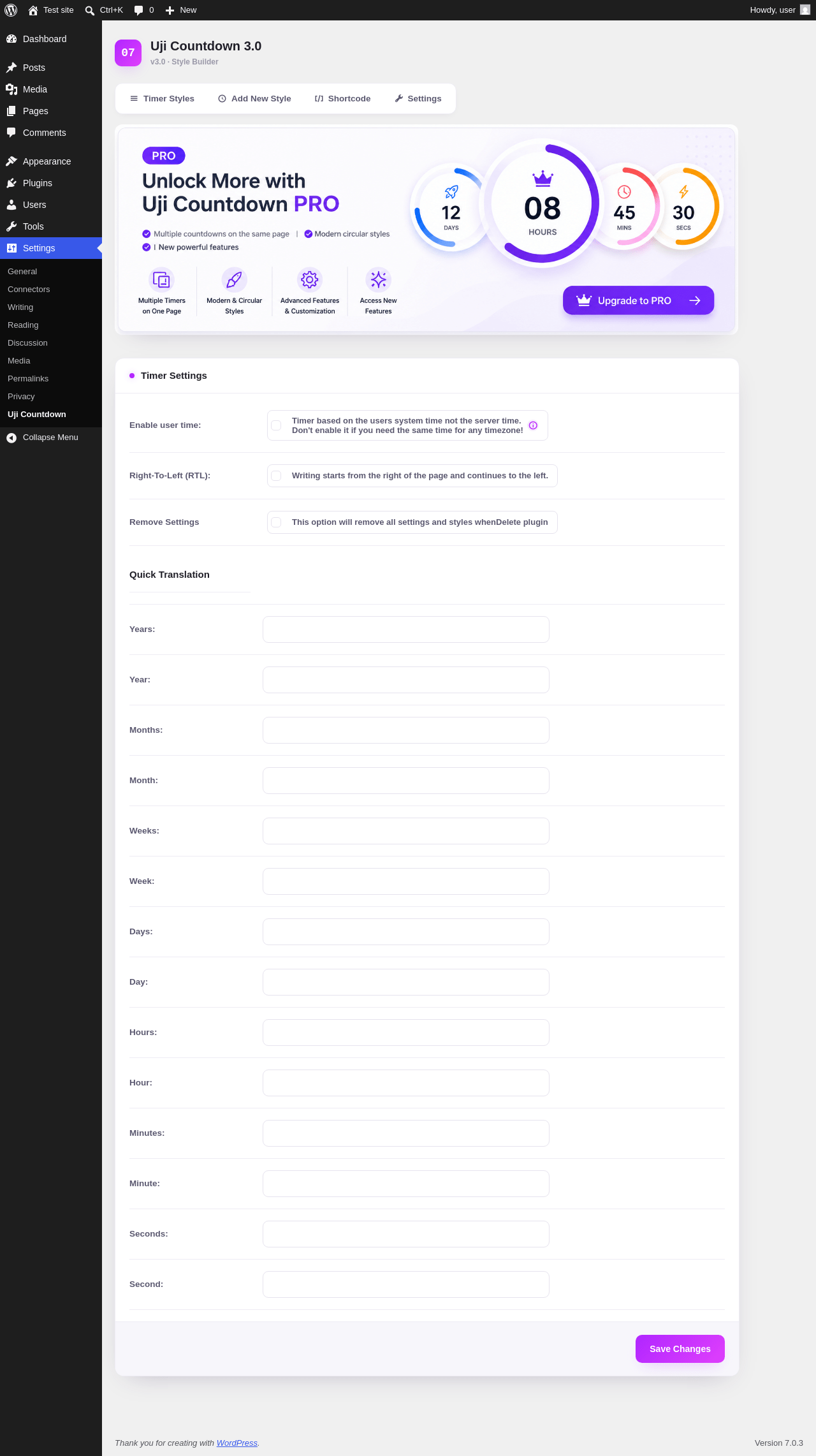The image size is (816, 1456).
Task: Click the 08 HOURS circular timer graphic
Action: click(542, 203)
